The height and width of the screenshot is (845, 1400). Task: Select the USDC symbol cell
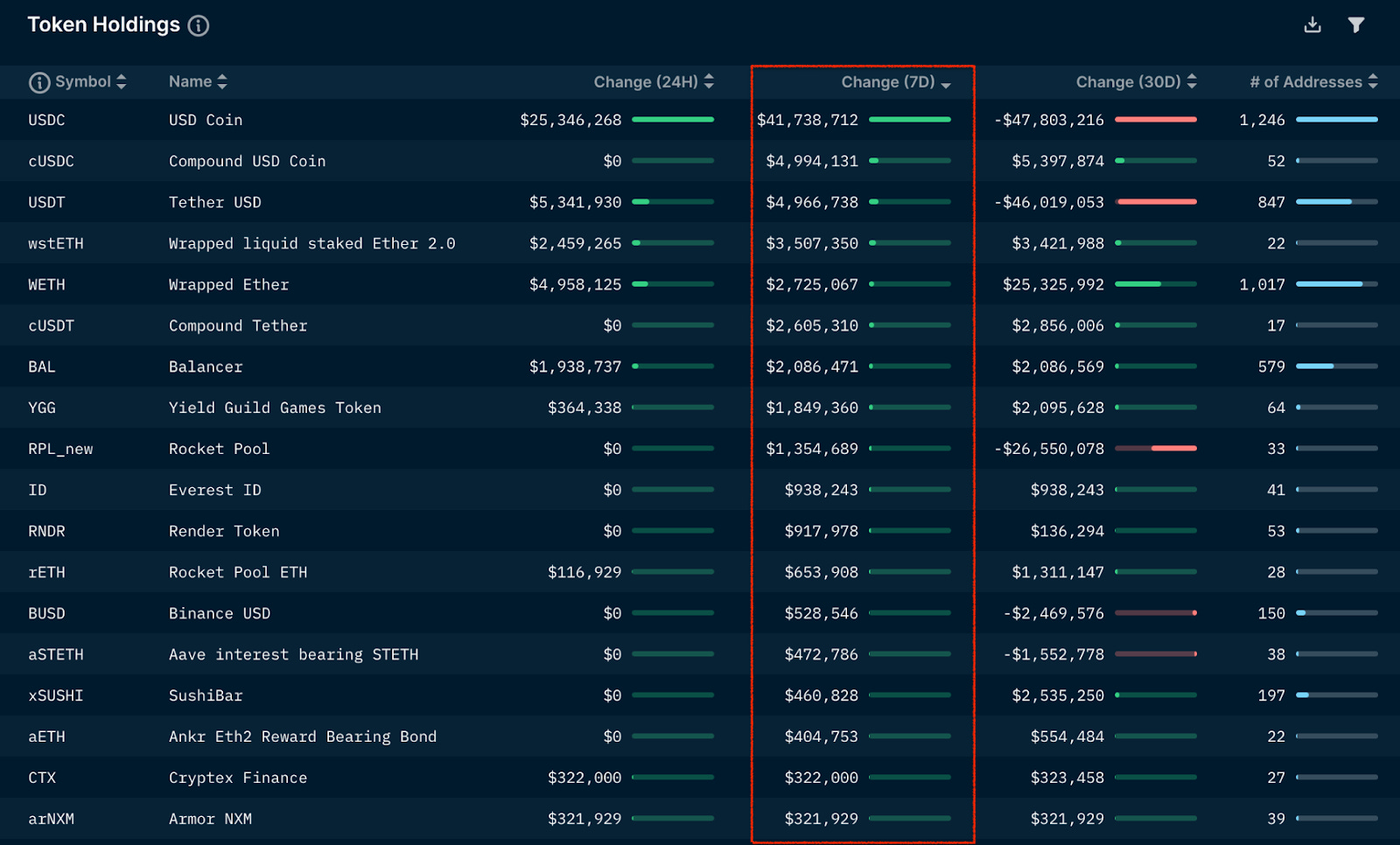click(46, 120)
